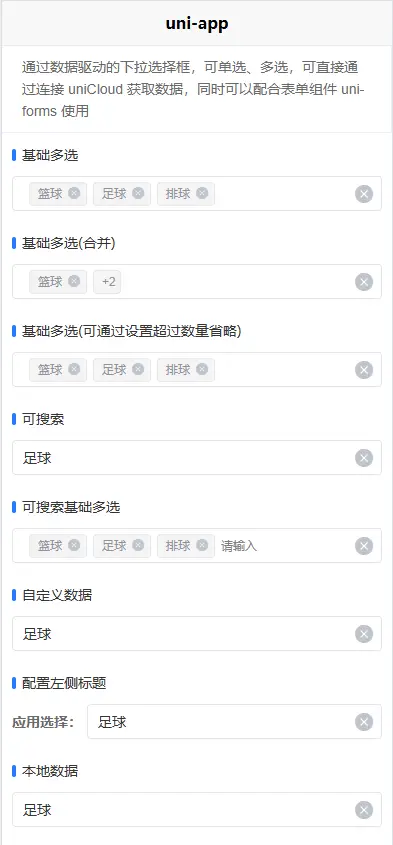
Task: Clear the 应用选择 selected value
Action: (364, 722)
